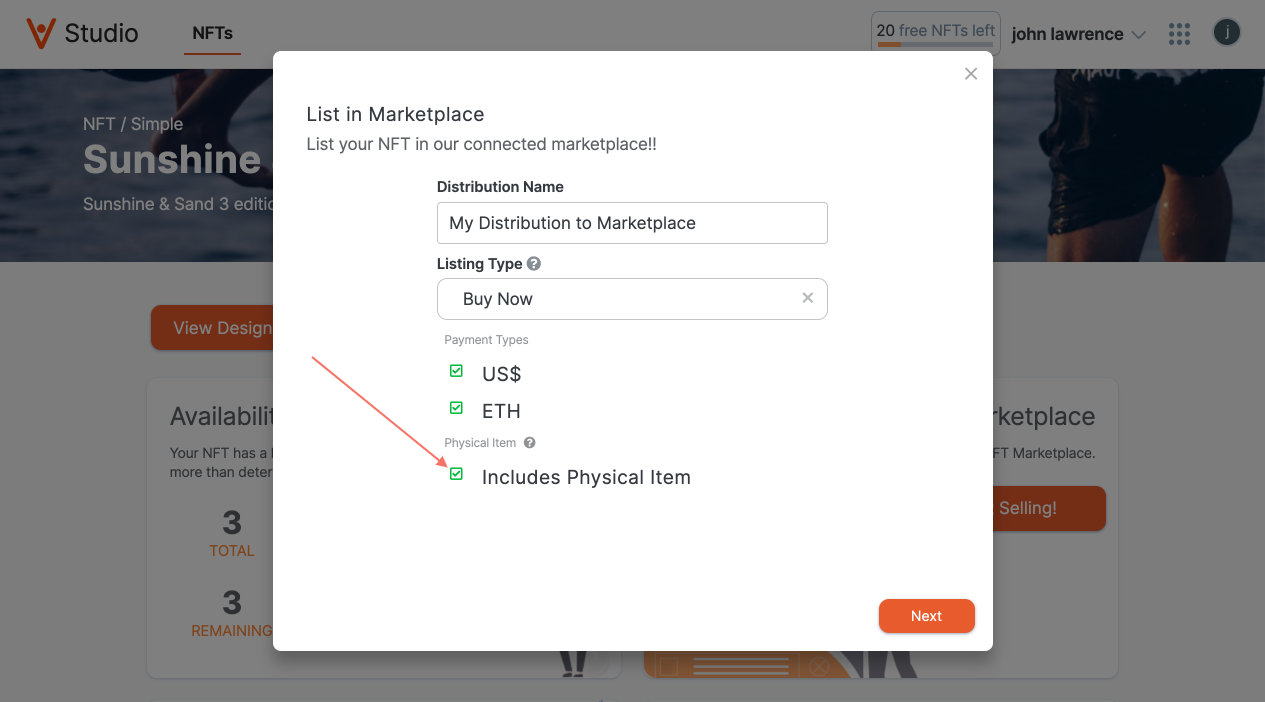Toggle the ETH payment checkbox
The height and width of the screenshot is (702, 1265).
pyautogui.click(x=456, y=408)
